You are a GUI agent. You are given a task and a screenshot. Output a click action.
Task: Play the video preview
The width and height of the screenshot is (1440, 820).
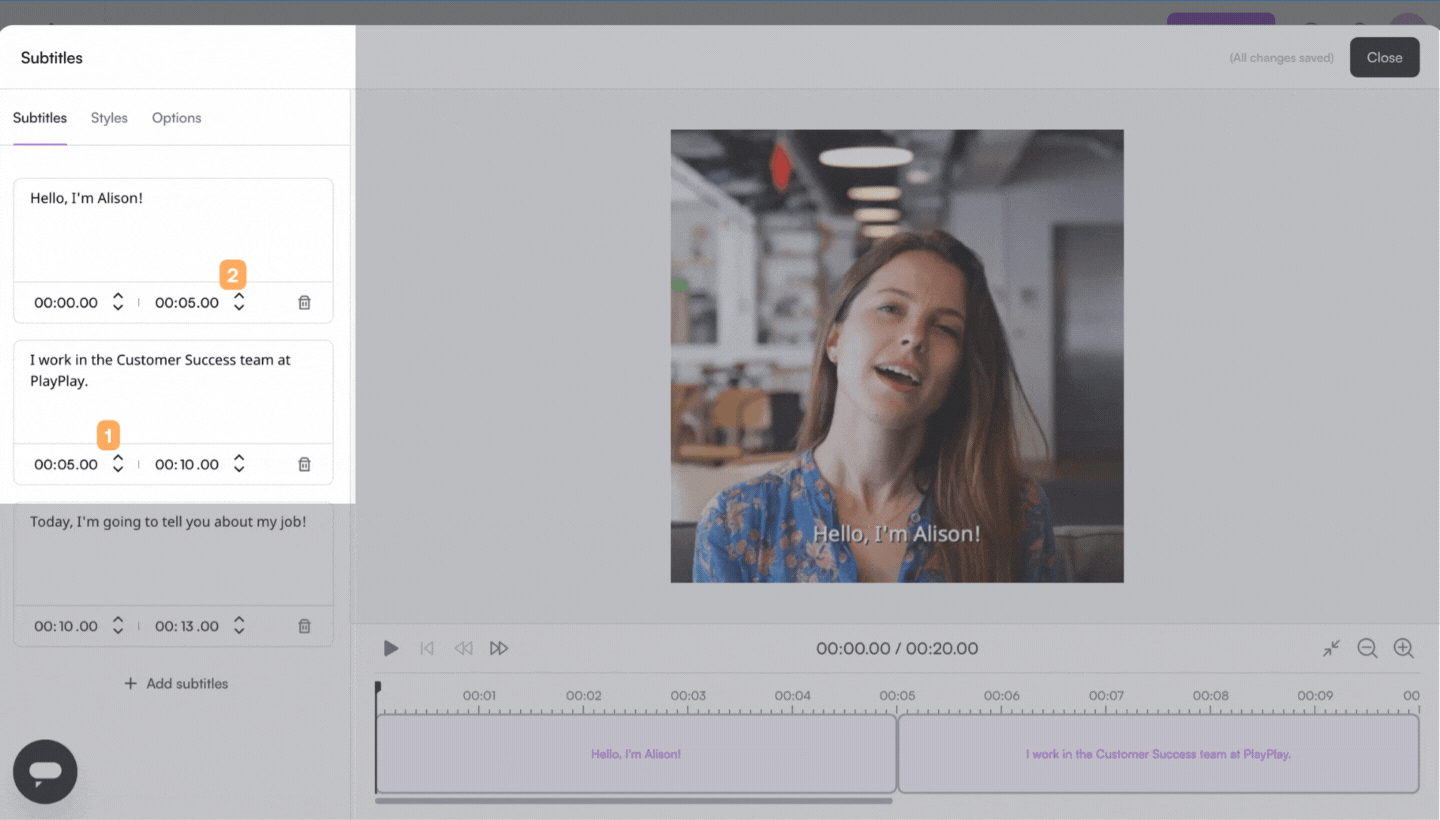[x=391, y=648]
